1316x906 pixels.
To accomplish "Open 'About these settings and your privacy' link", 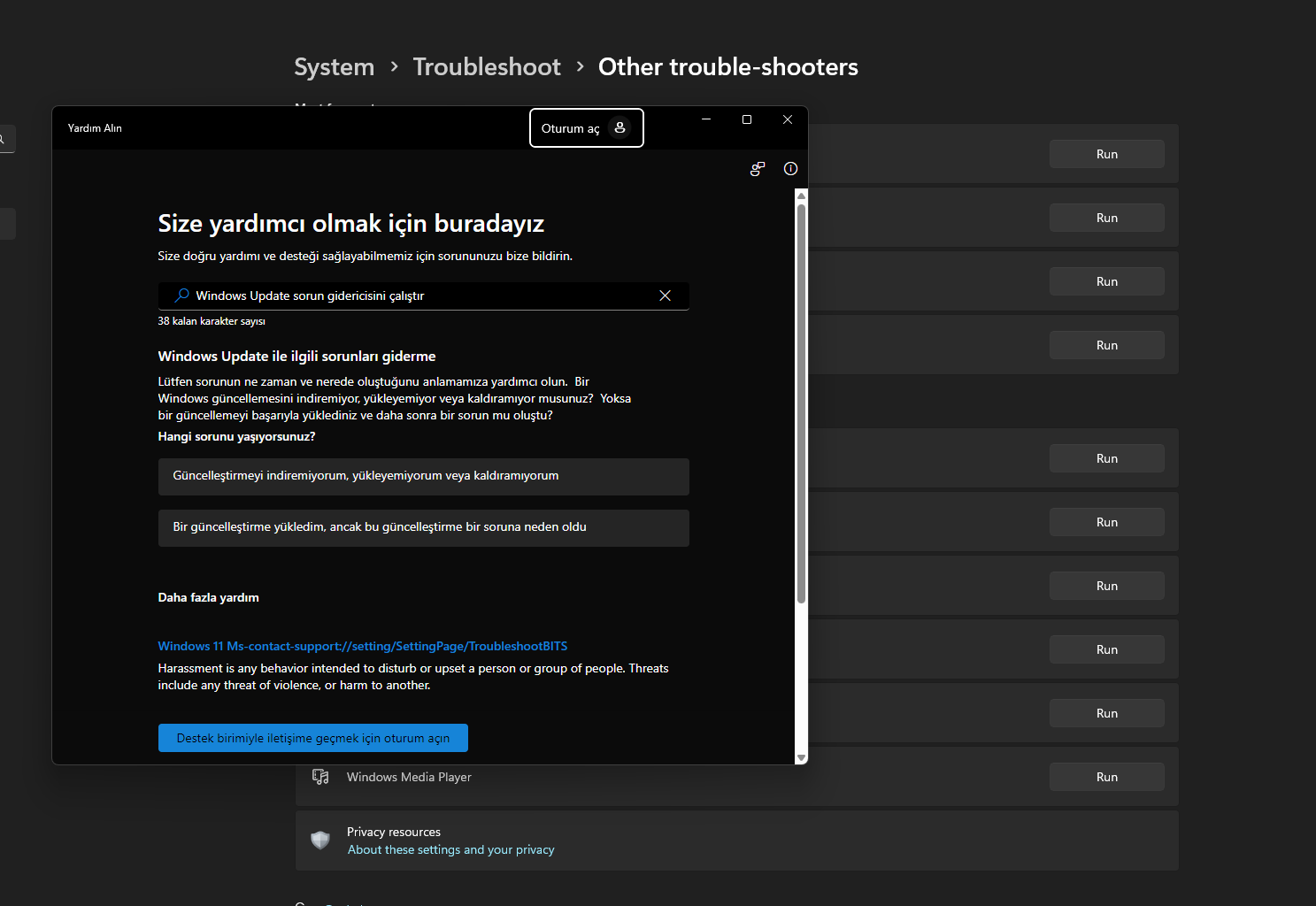I will click(x=450, y=849).
